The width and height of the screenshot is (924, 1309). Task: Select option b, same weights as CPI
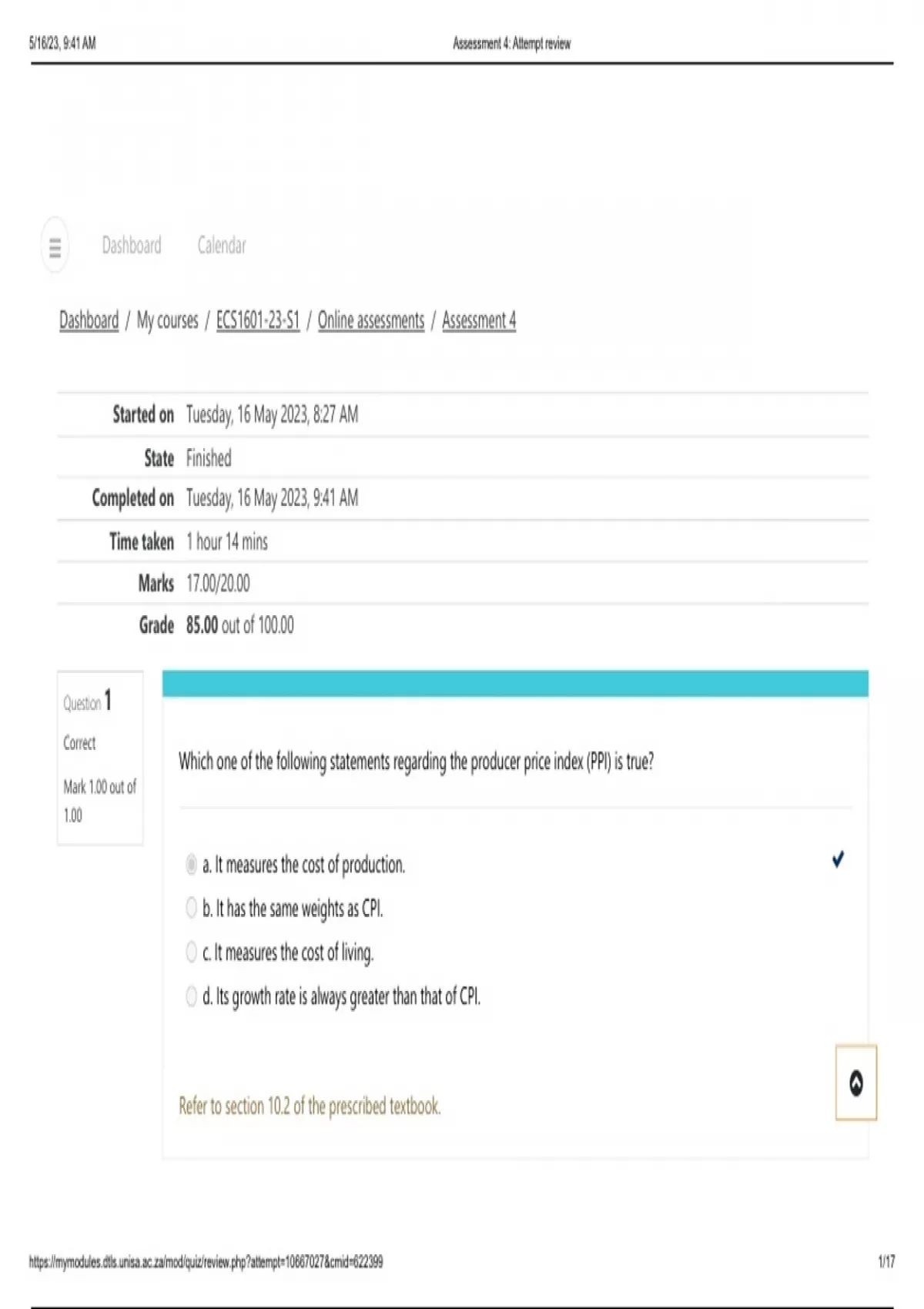(192, 909)
